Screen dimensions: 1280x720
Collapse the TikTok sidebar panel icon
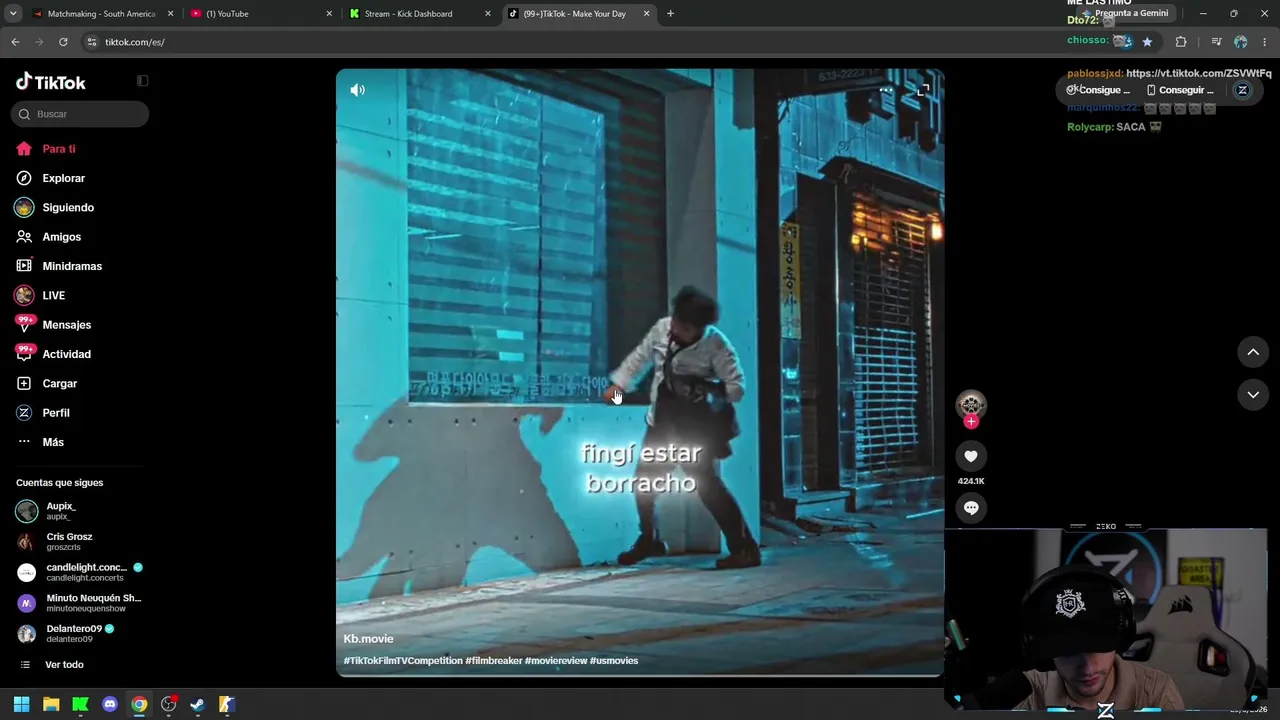point(142,81)
